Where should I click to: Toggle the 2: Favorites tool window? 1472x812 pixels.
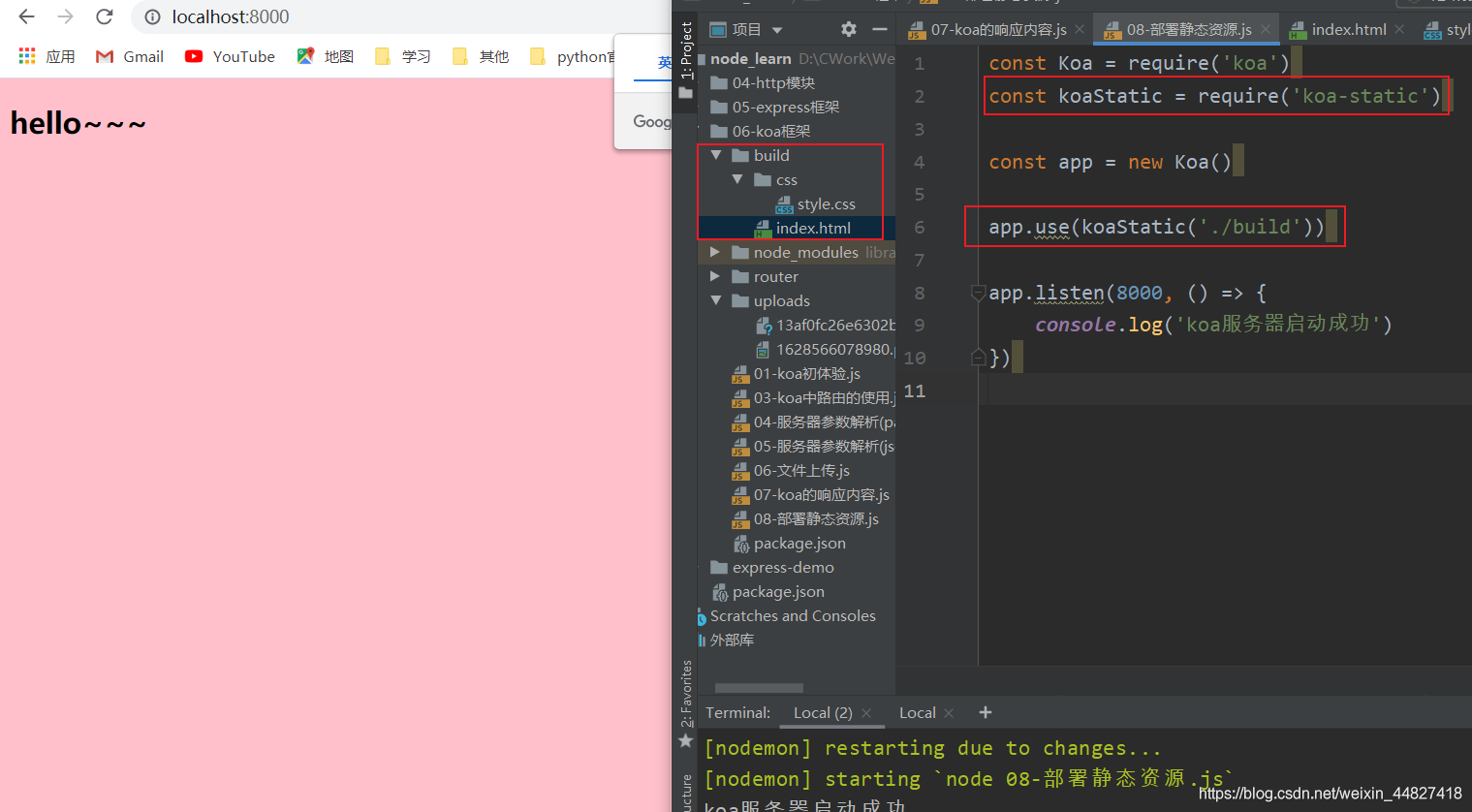(686, 693)
